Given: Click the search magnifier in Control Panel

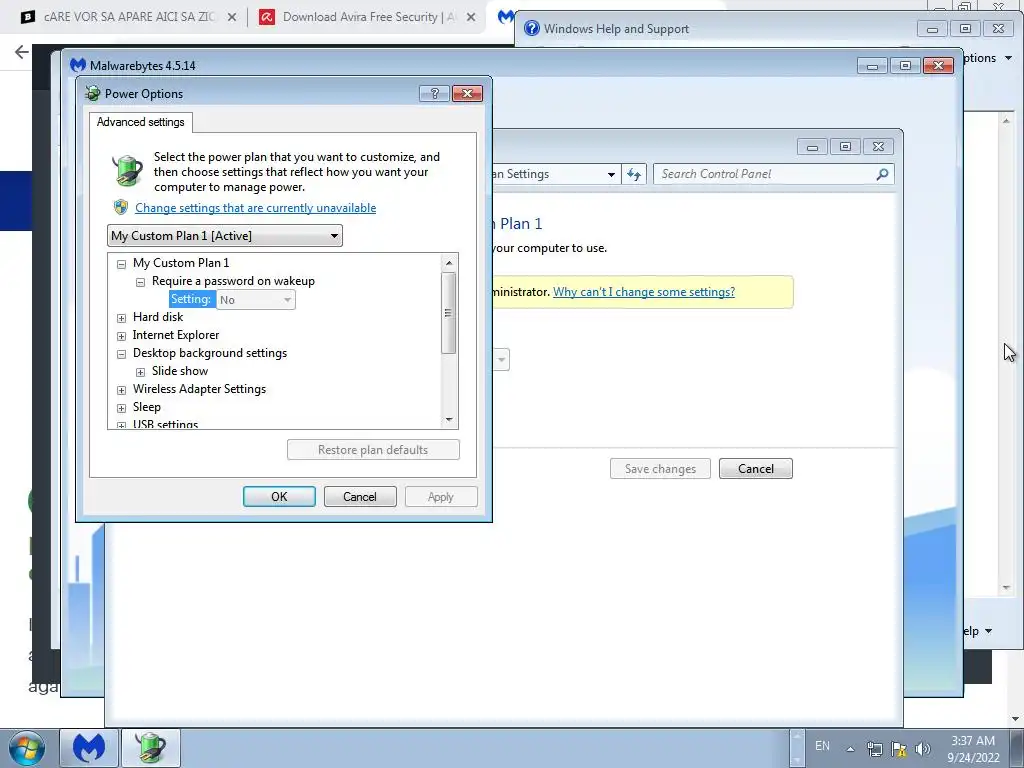Looking at the screenshot, I should click(882, 174).
